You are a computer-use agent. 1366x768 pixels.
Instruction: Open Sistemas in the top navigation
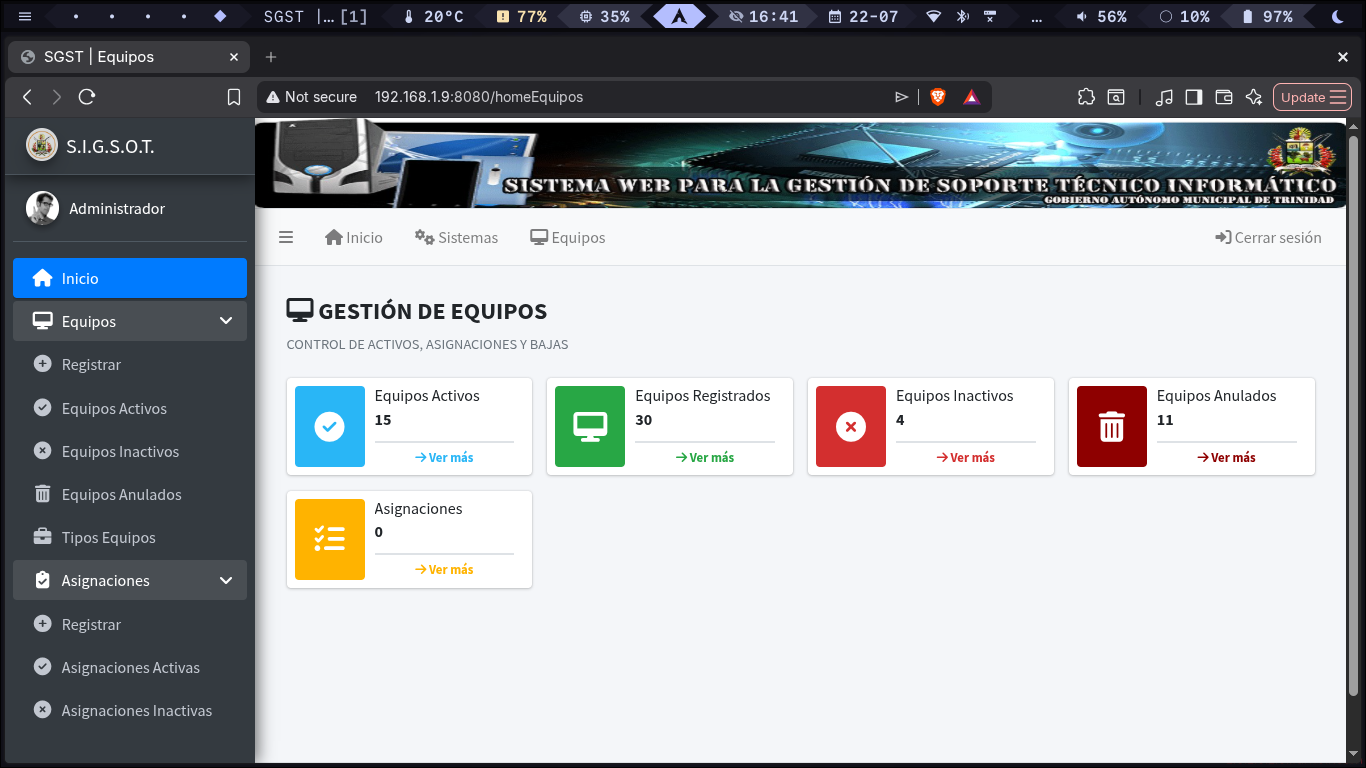[456, 238]
